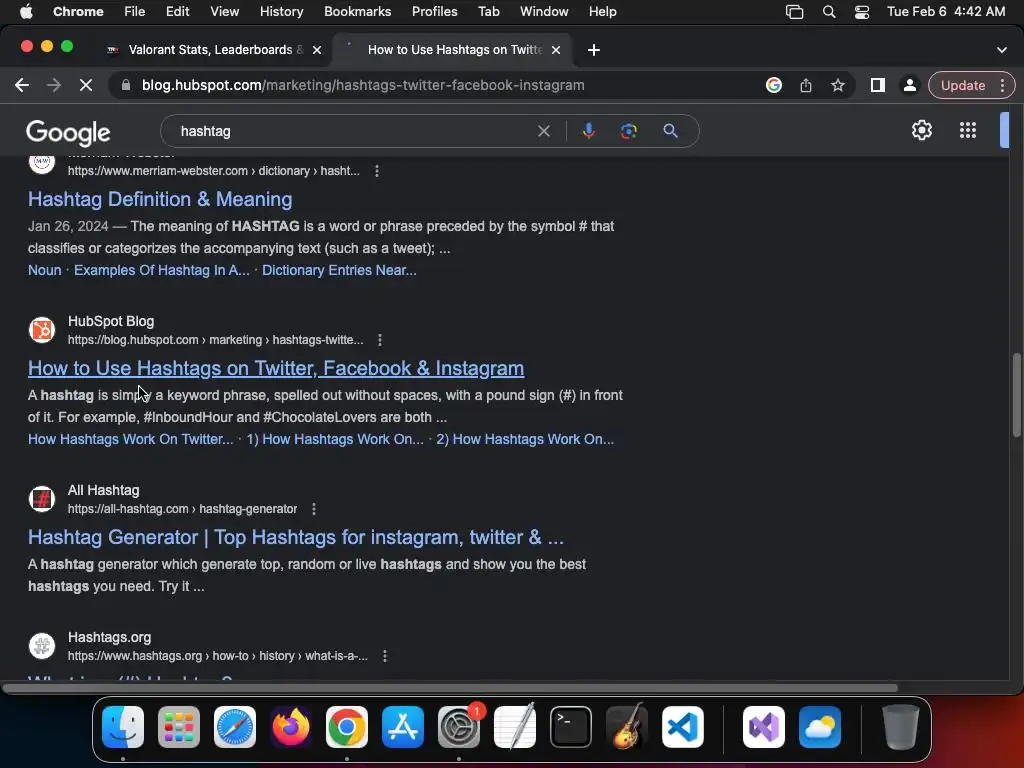Open Visual Studio Code from Dock
The image size is (1024, 768).
click(x=682, y=727)
